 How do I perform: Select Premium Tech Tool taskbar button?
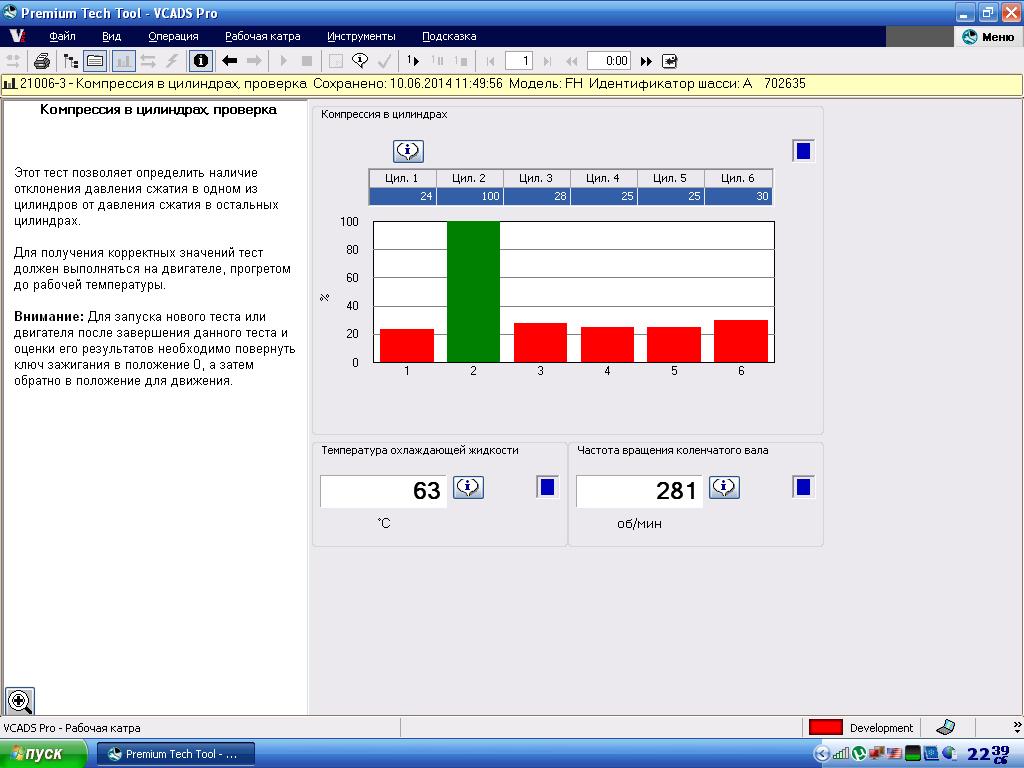point(176,754)
